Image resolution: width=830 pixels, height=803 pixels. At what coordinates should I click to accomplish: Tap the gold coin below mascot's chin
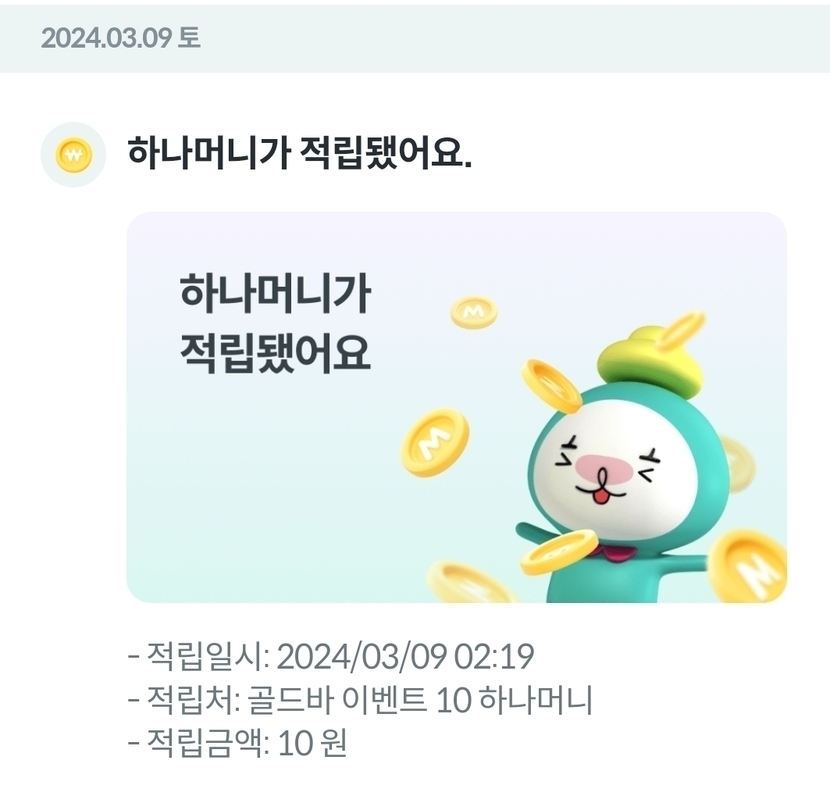pos(558,553)
